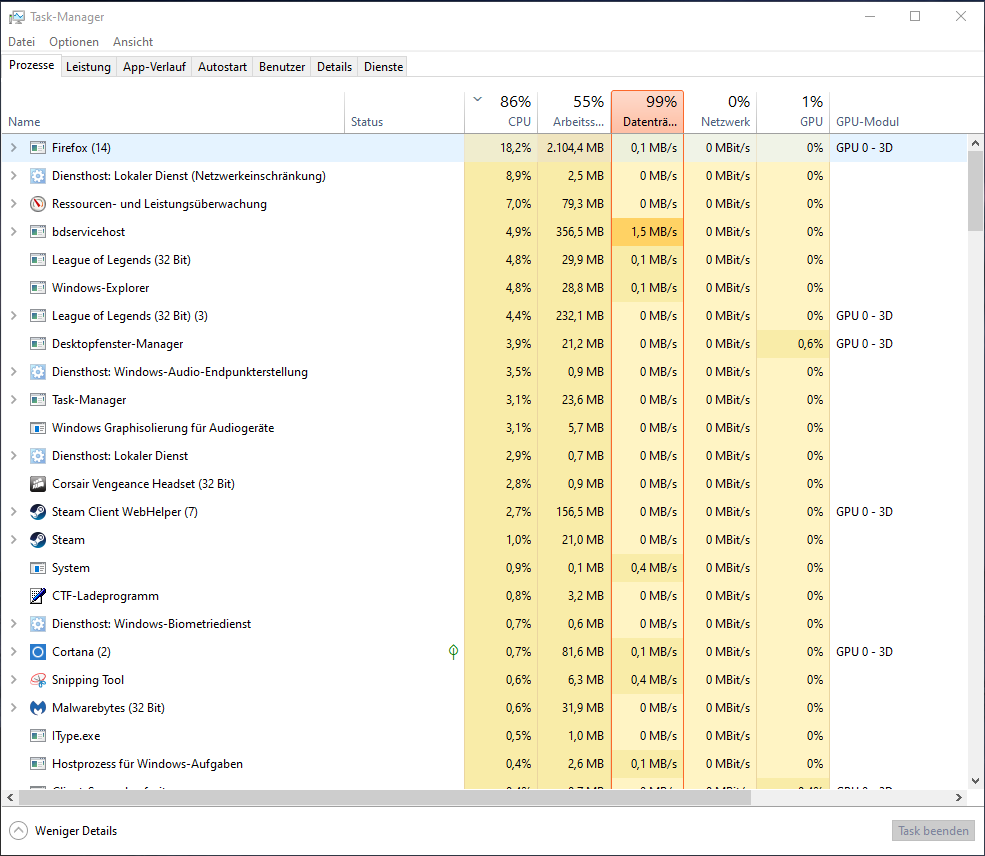
Task: Click the System process icon
Action: (x=38, y=568)
